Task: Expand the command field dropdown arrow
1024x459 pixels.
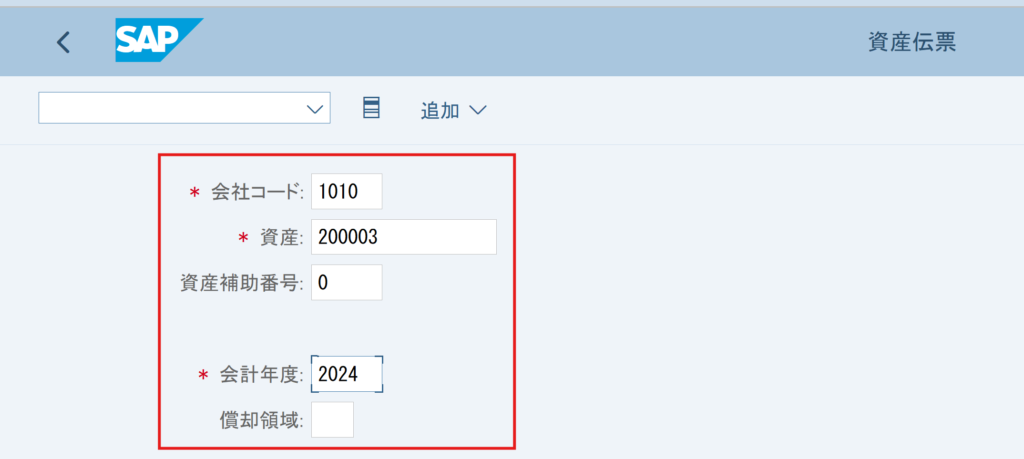Action: tap(316, 108)
